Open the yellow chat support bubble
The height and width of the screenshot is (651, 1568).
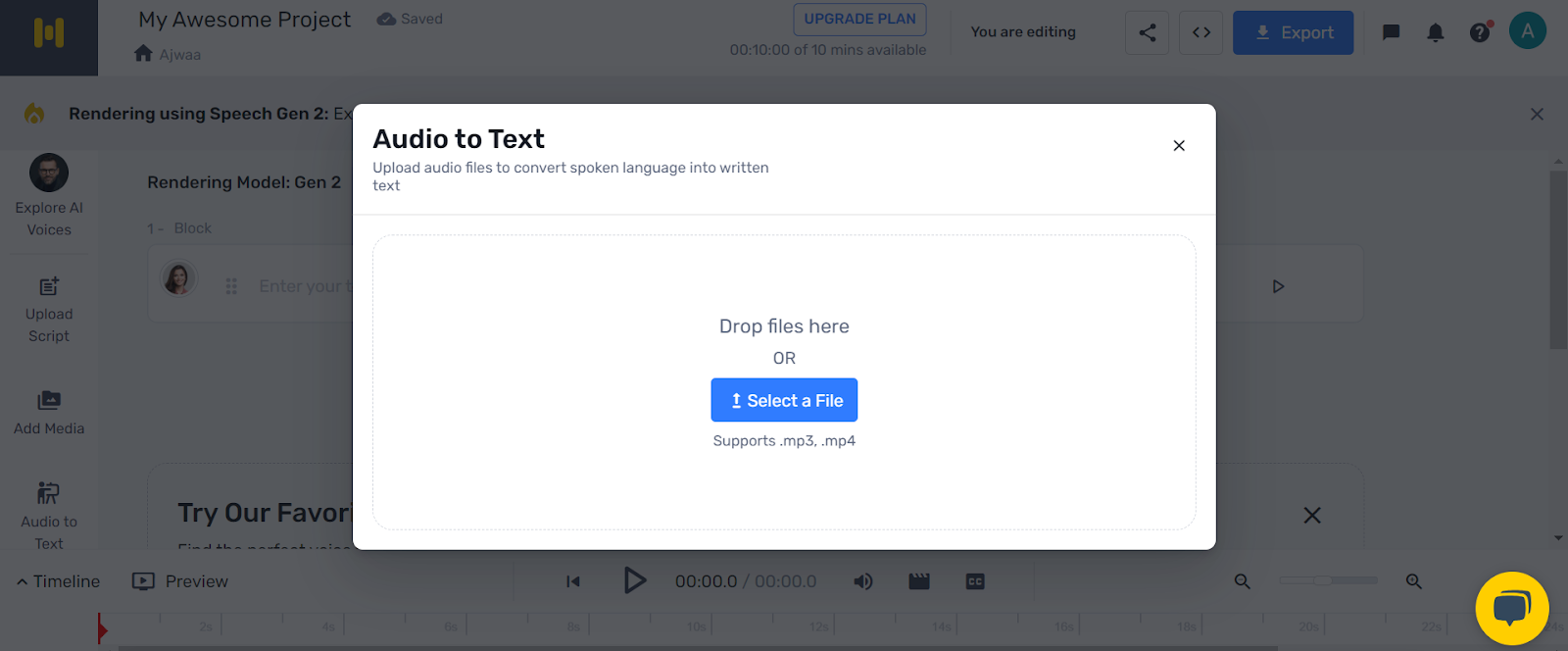coord(1512,608)
